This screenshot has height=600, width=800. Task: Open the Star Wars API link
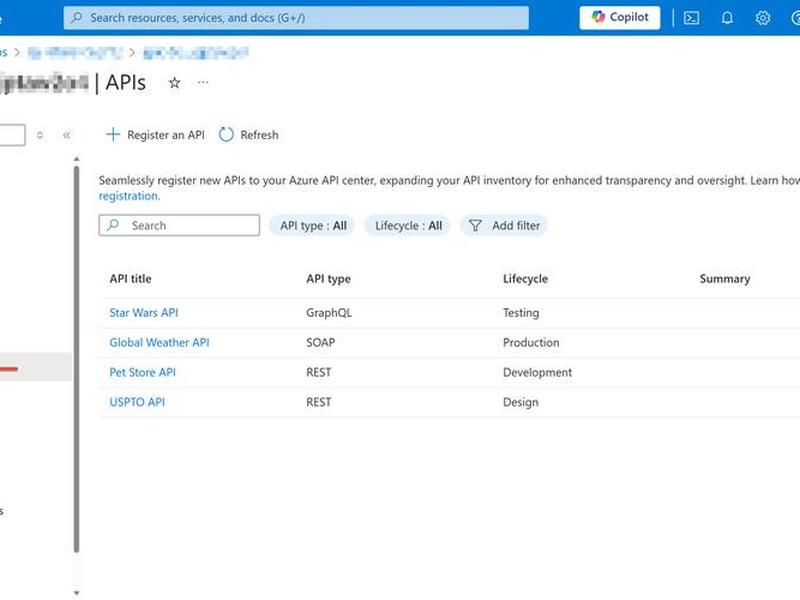point(144,313)
